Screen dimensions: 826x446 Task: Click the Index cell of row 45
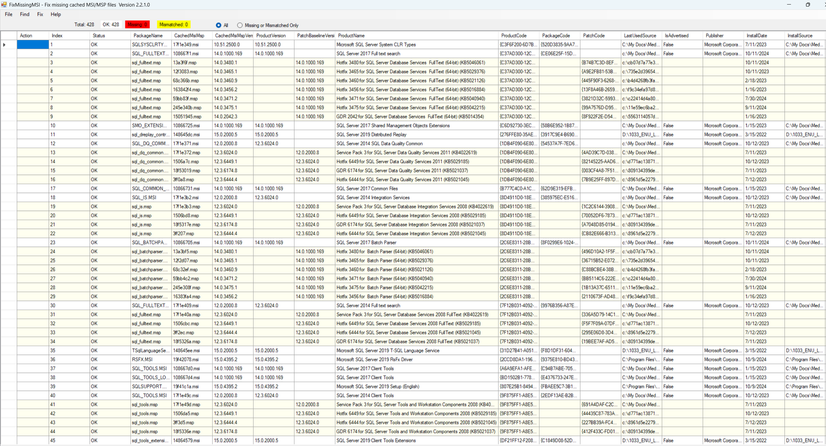pyautogui.click(x=69, y=440)
